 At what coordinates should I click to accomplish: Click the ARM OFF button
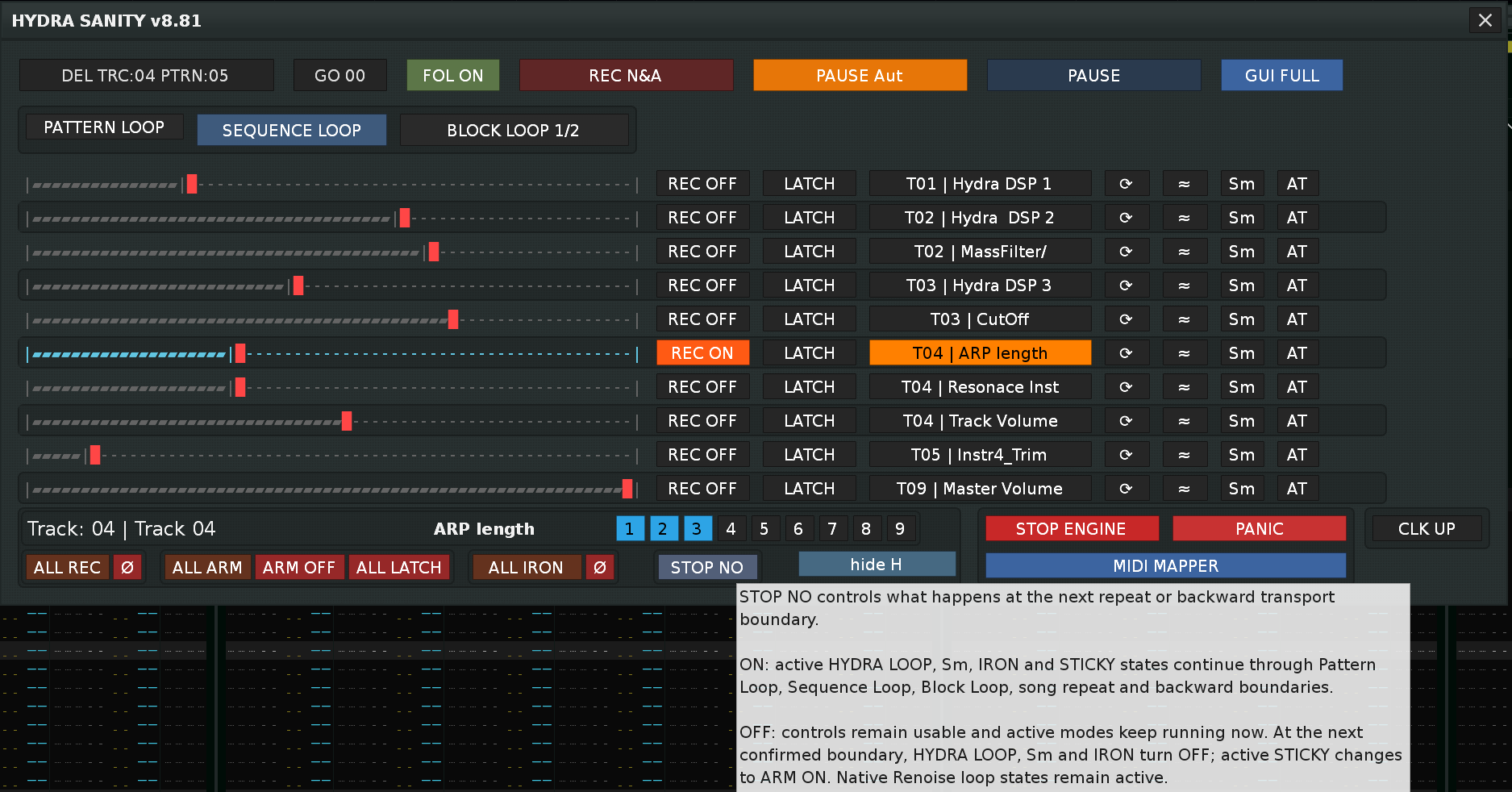tap(299, 568)
